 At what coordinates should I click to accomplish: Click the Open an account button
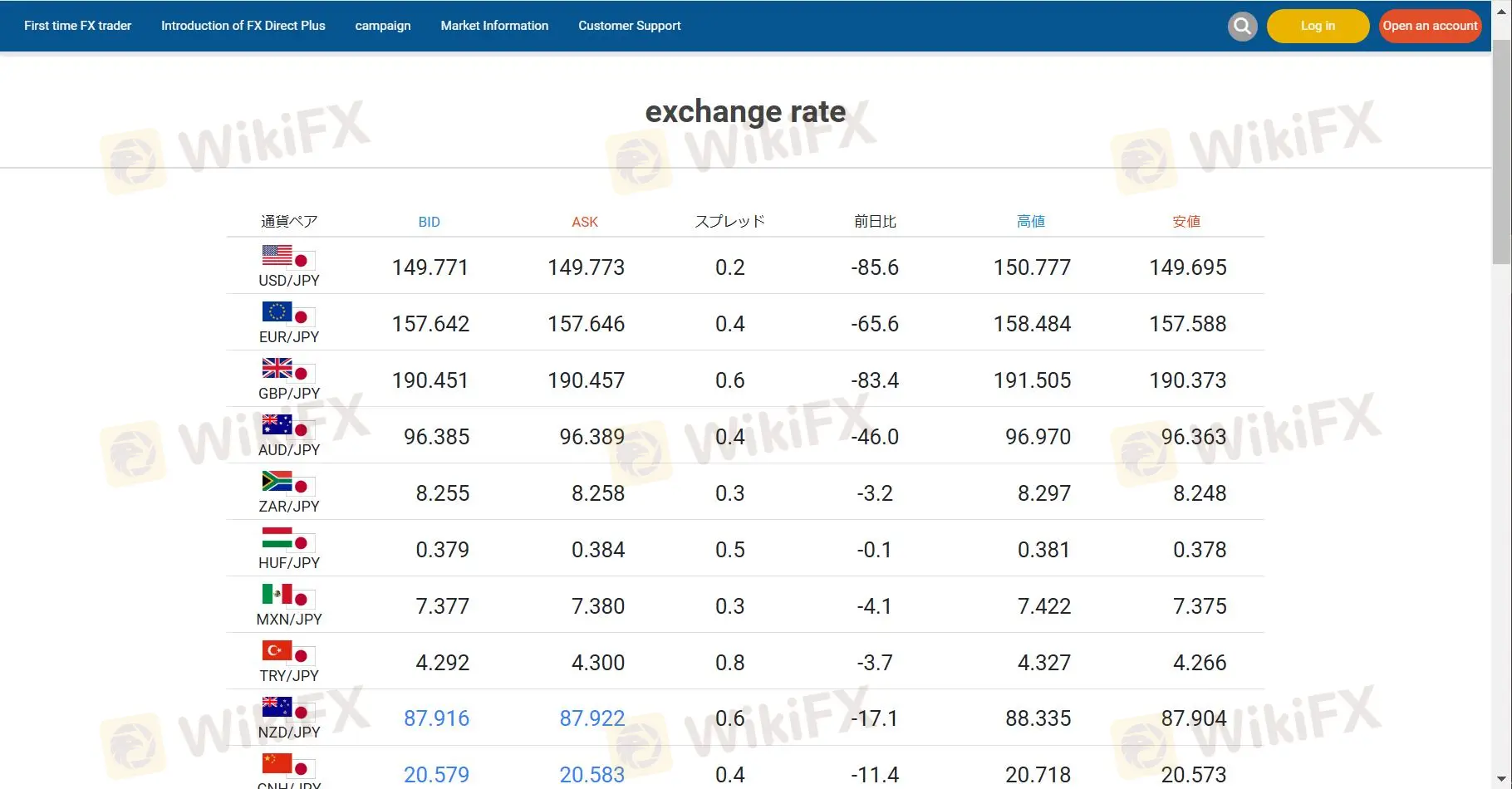click(1430, 26)
